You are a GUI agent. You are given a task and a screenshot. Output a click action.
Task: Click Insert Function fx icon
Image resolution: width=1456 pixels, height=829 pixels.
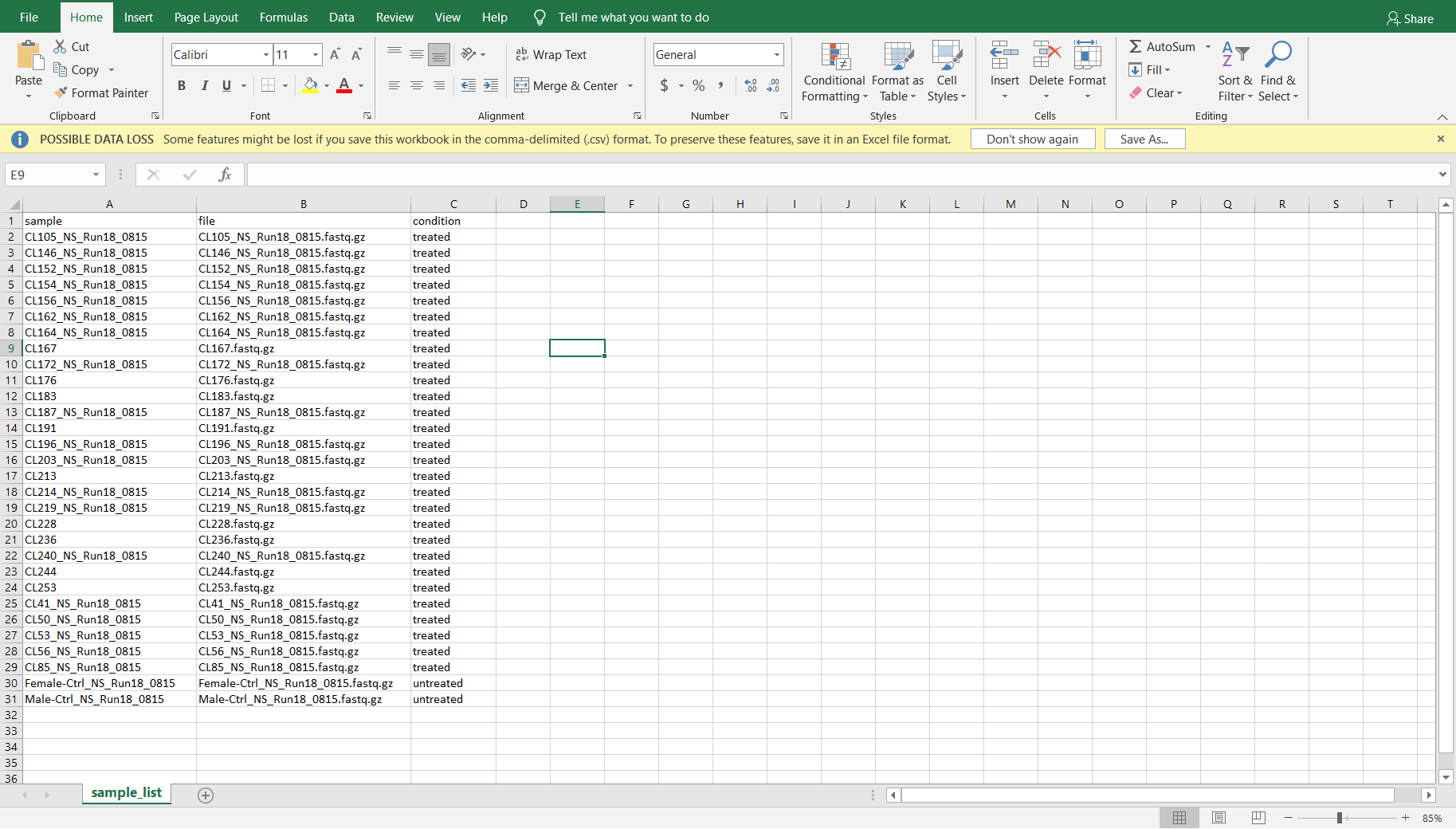(226, 175)
